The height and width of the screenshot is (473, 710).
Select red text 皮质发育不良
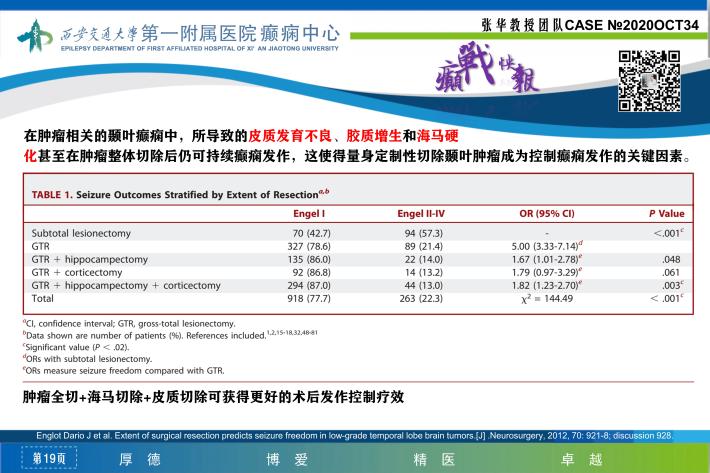tap(290, 135)
